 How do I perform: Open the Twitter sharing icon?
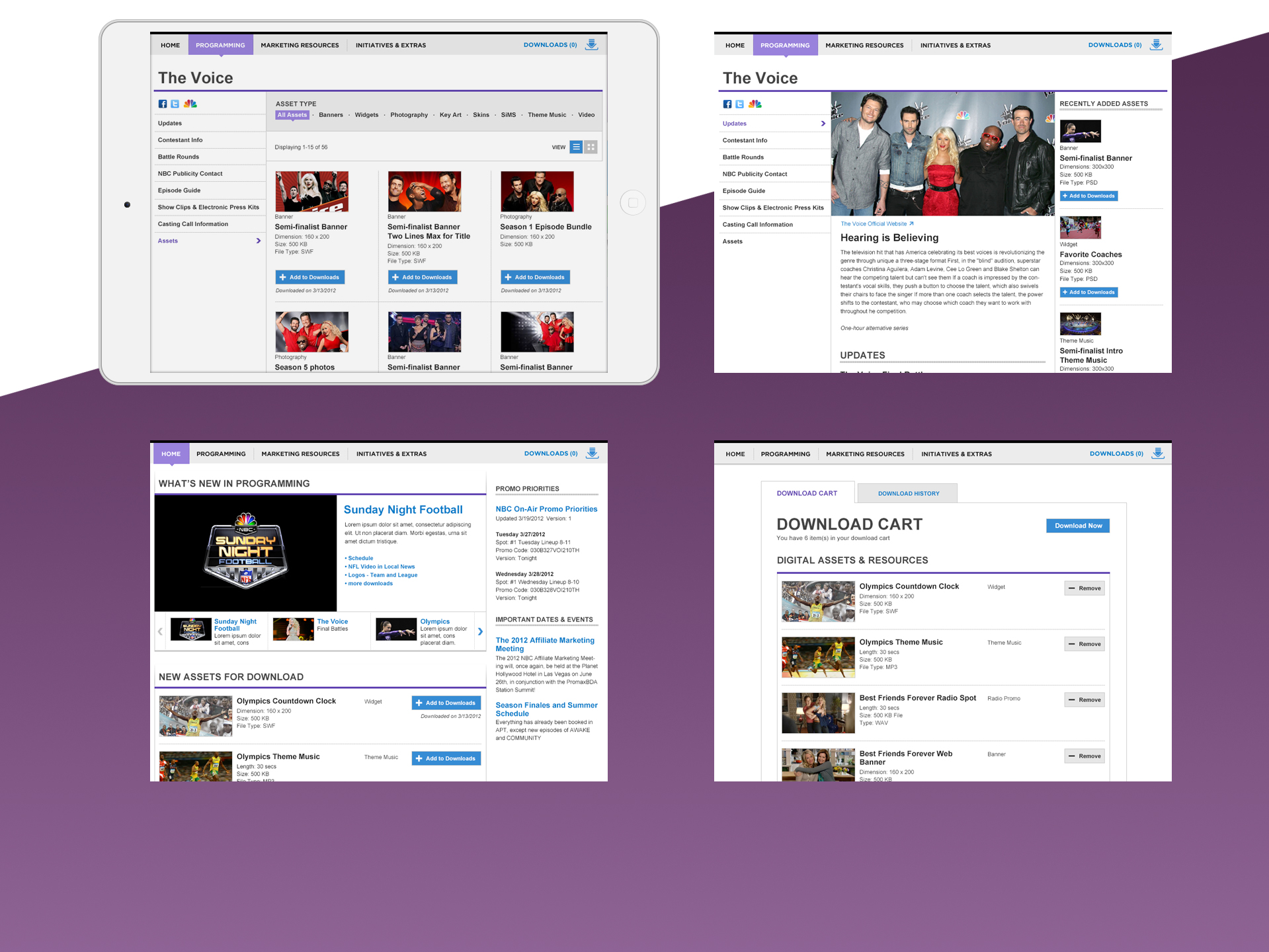(x=175, y=104)
